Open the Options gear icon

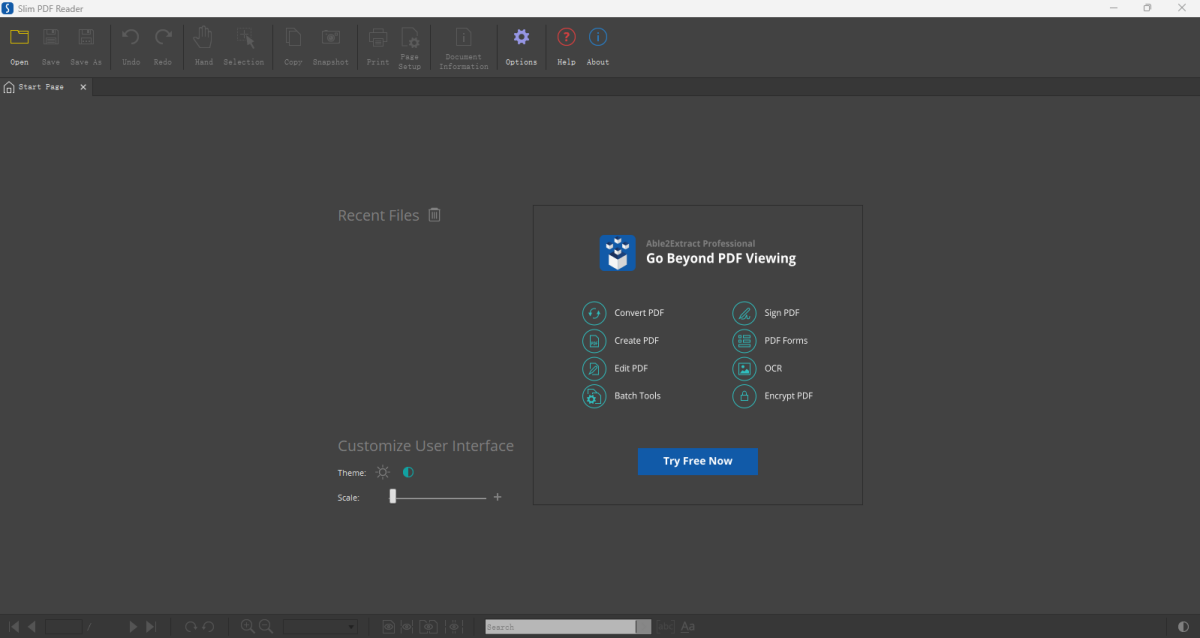tap(521, 38)
